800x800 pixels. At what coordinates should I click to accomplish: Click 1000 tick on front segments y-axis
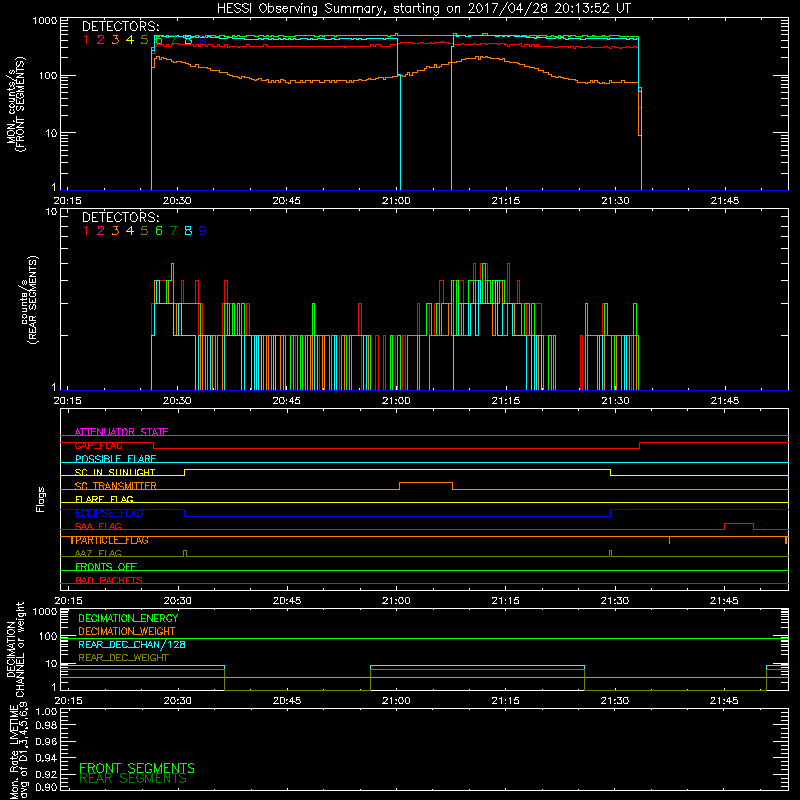45,21
